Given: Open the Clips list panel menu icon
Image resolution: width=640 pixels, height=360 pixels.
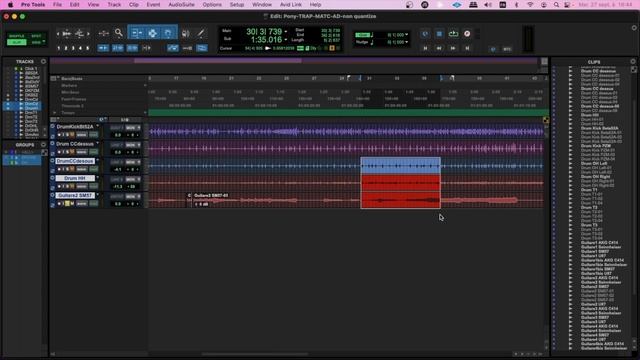Looking at the screenshot, I should click(633, 62).
